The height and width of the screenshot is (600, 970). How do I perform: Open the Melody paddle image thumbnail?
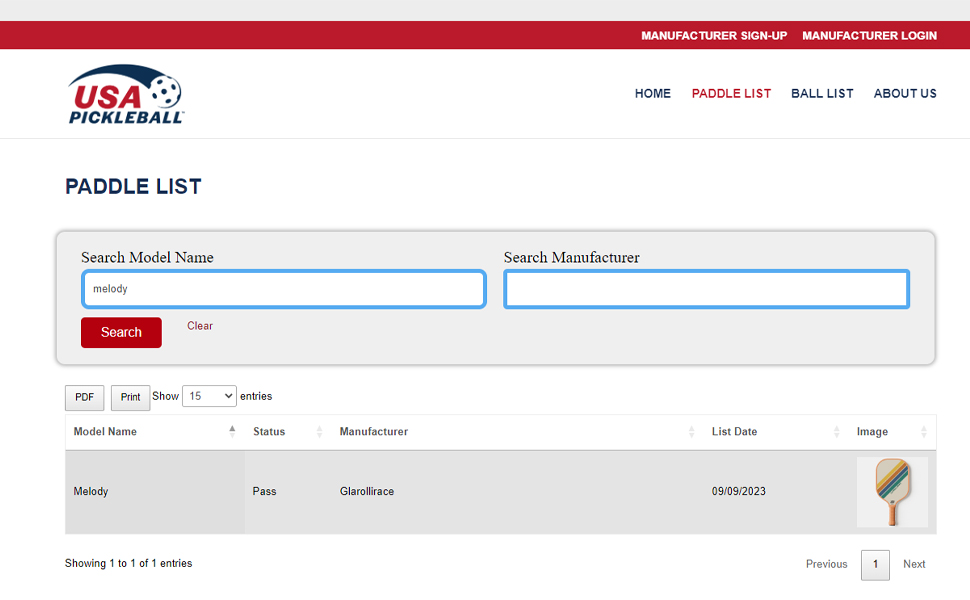coord(892,492)
